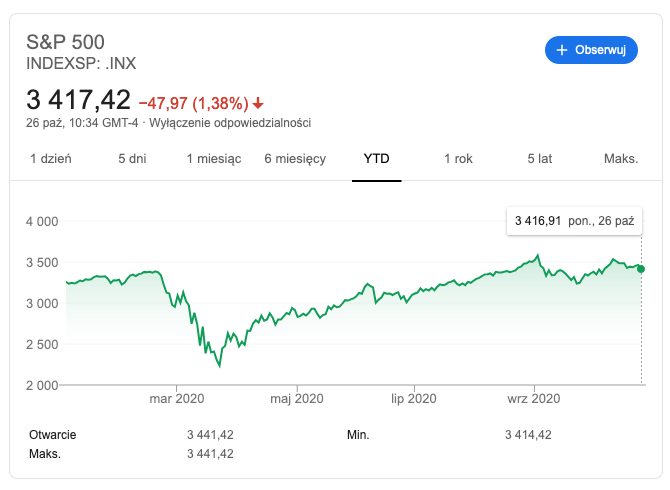Select the YTD tab
The width and height of the screenshot is (670, 490).
pyautogui.click(x=376, y=158)
